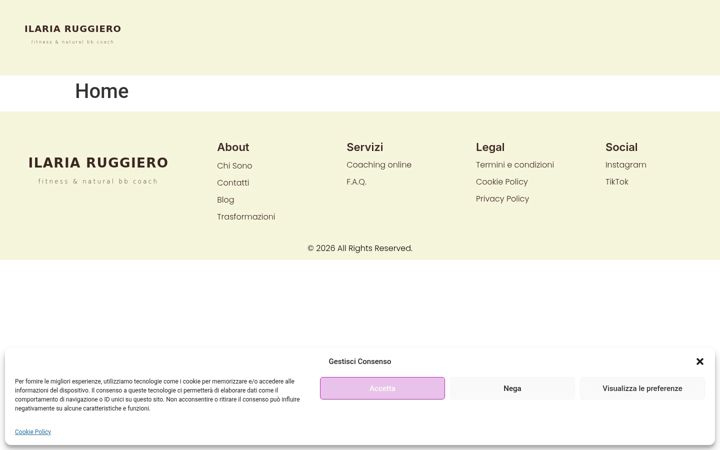Viewport: 720px width, 450px height.
Task: Click the Ilaria Ruggiero footer logo
Action: point(98,170)
